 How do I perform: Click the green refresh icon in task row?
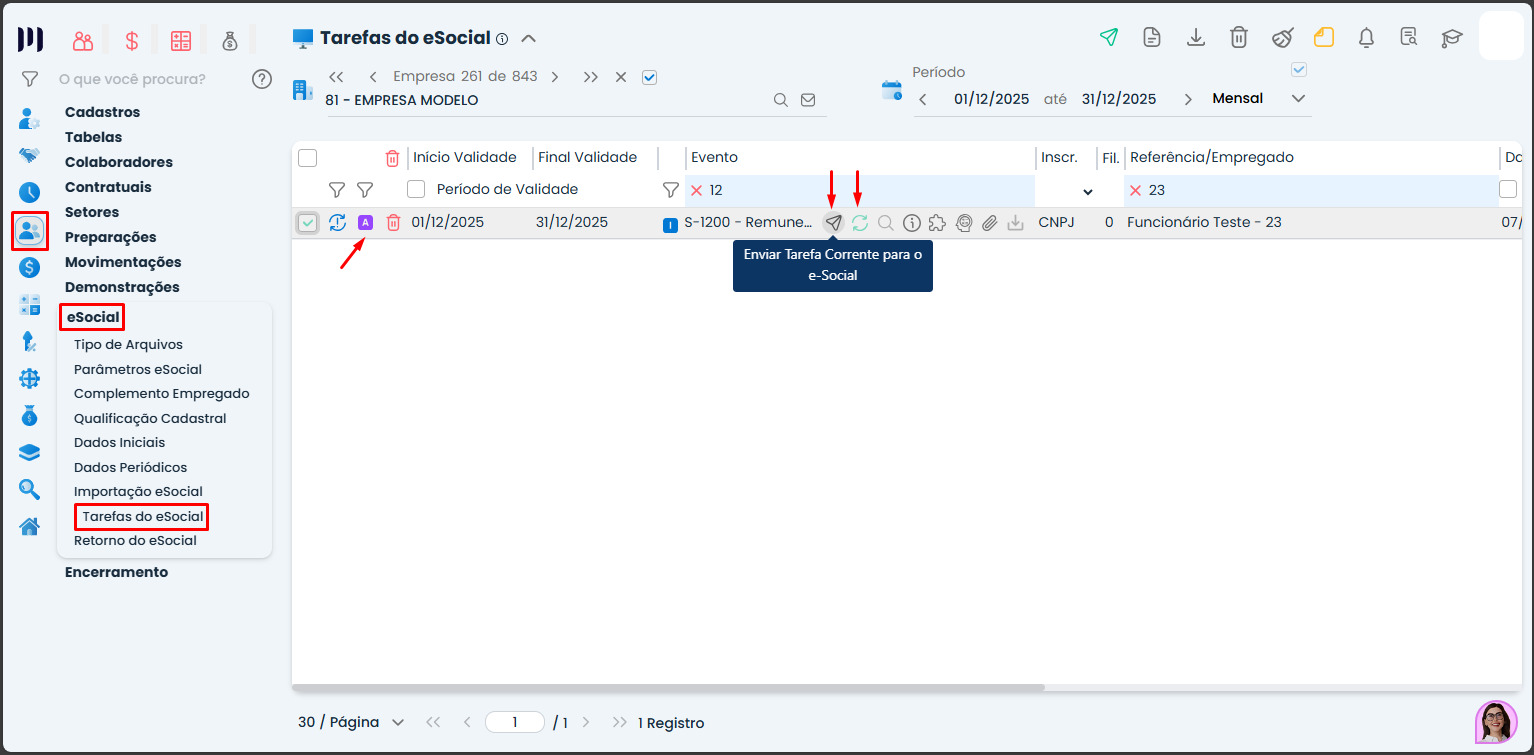point(860,223)
